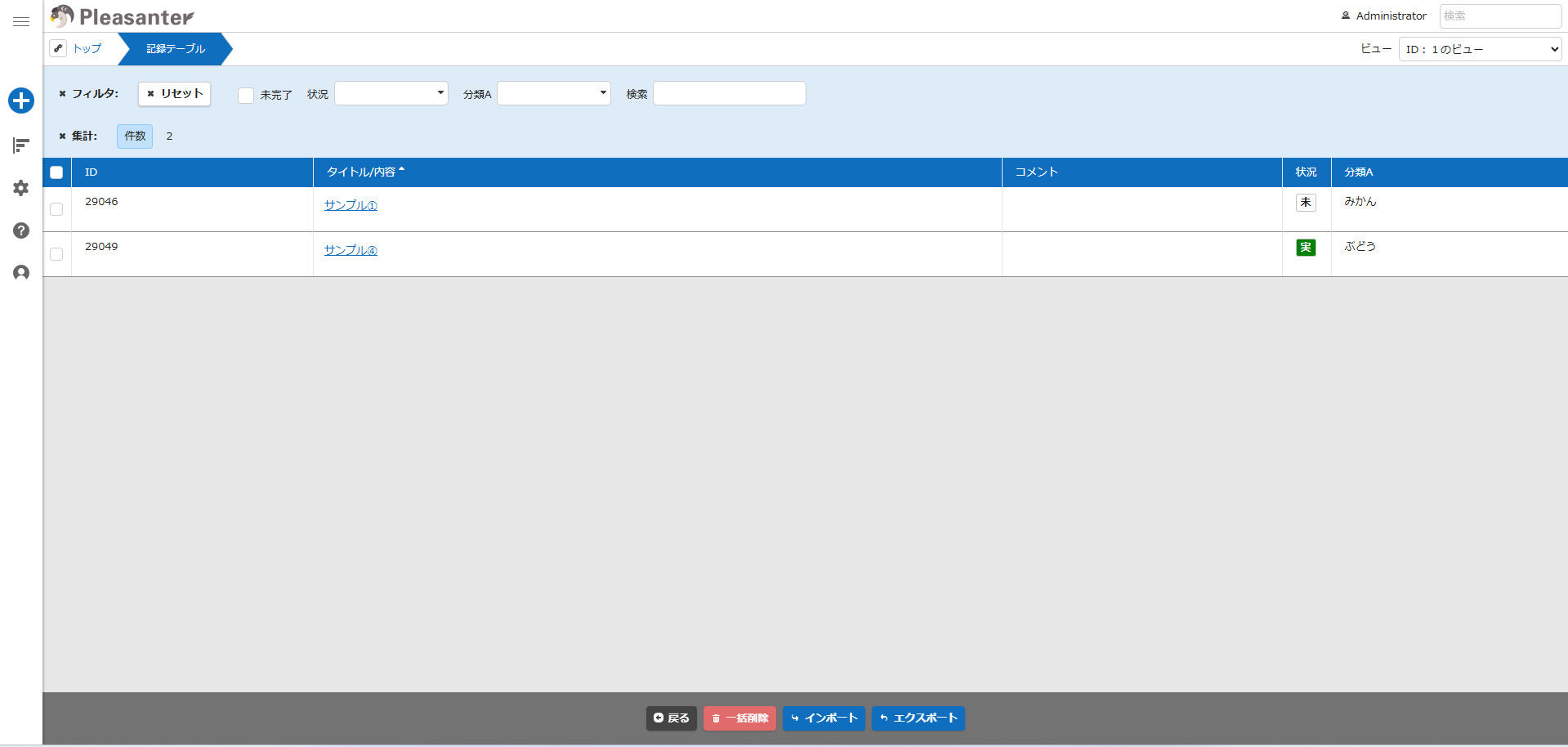
Task: Click the green 実 status badge
Action: (1306, 248)
